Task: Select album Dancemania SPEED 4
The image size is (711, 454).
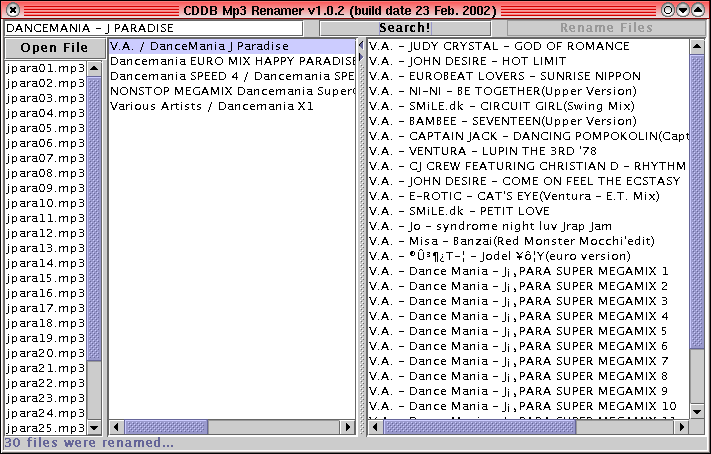Action: [232, 76]
